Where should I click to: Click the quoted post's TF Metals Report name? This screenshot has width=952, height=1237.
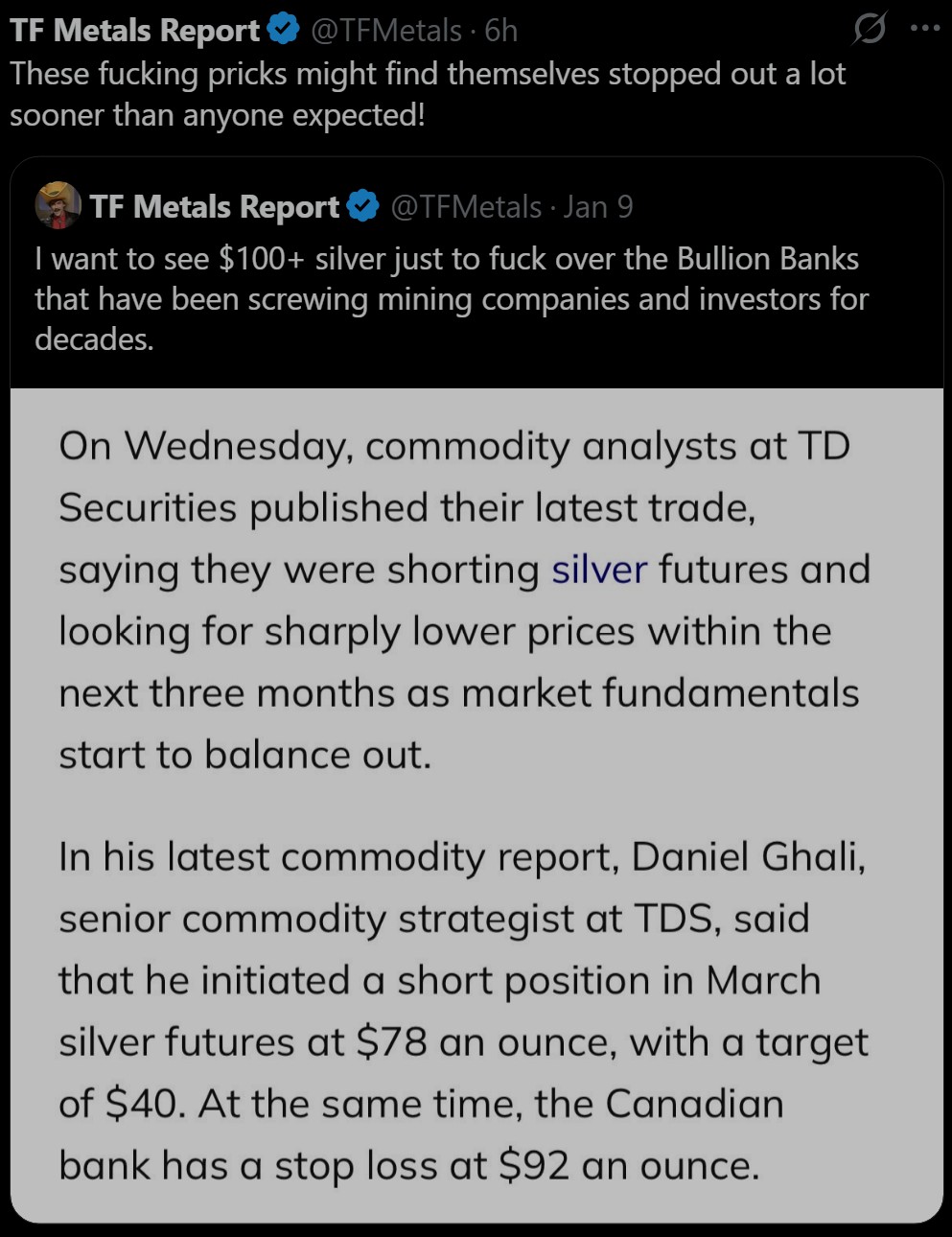tap(215, 206)
